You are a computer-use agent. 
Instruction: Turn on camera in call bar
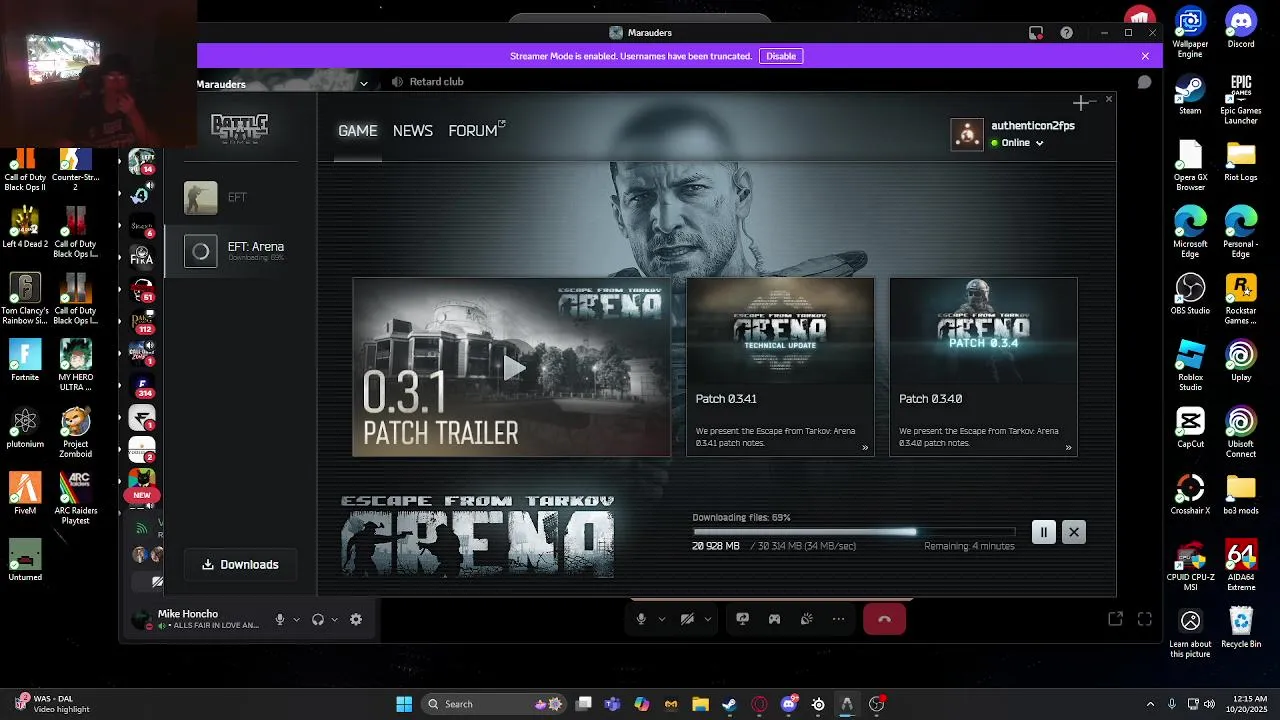point(687,619)
